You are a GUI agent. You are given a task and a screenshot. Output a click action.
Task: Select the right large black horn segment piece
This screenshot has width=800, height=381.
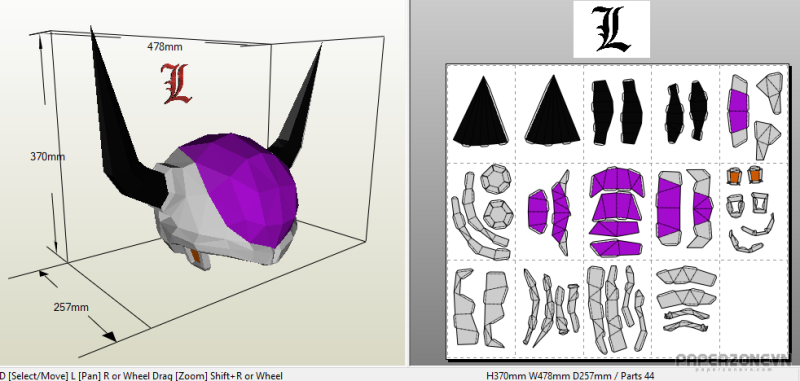pos(631,111)
